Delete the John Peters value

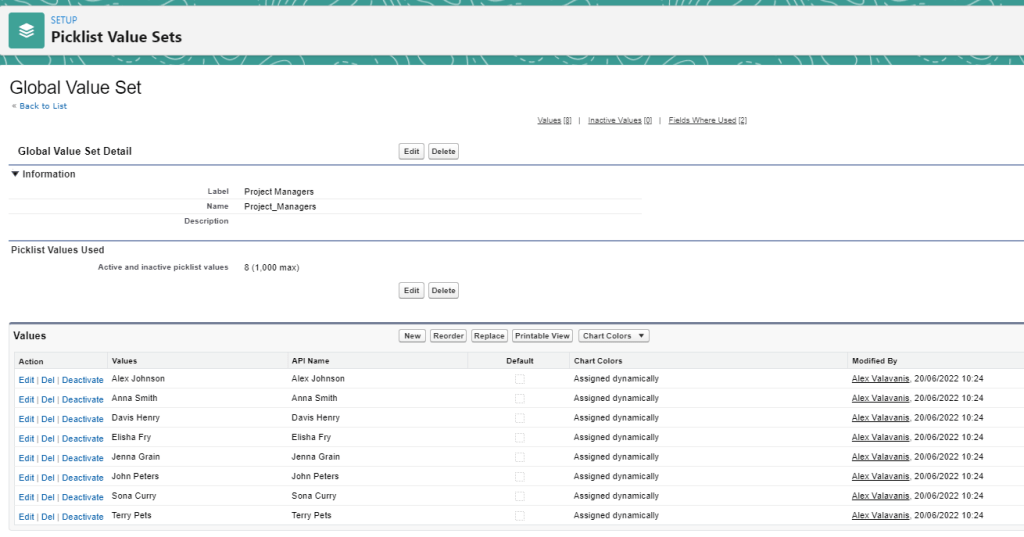[x=48, y=477]
